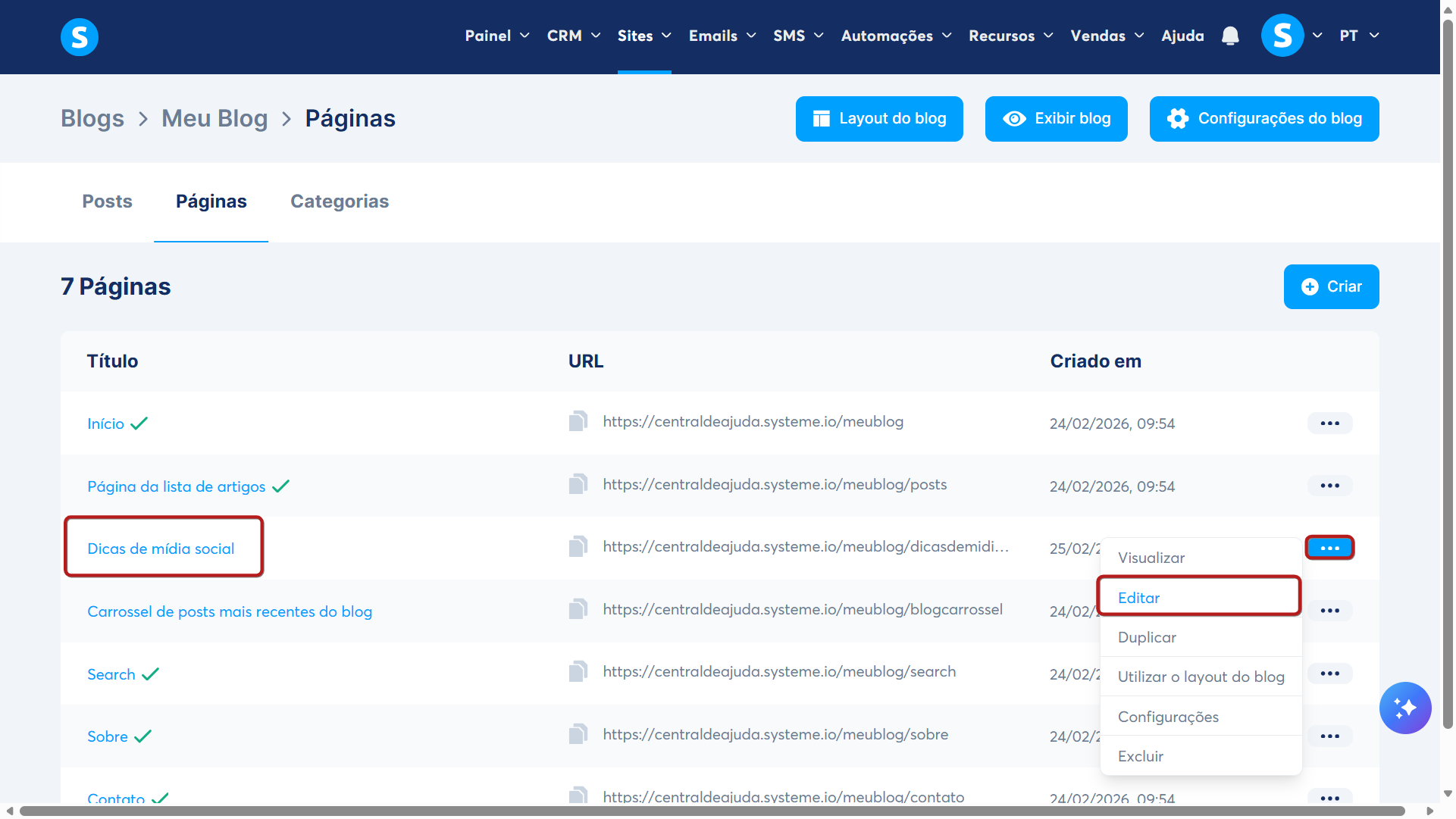
Task: Click the horizontal scrollbar at bottom
Action: 712,811
